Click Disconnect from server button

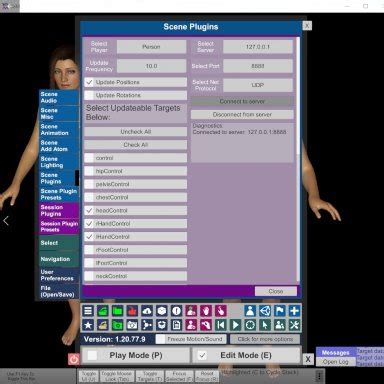242,114
